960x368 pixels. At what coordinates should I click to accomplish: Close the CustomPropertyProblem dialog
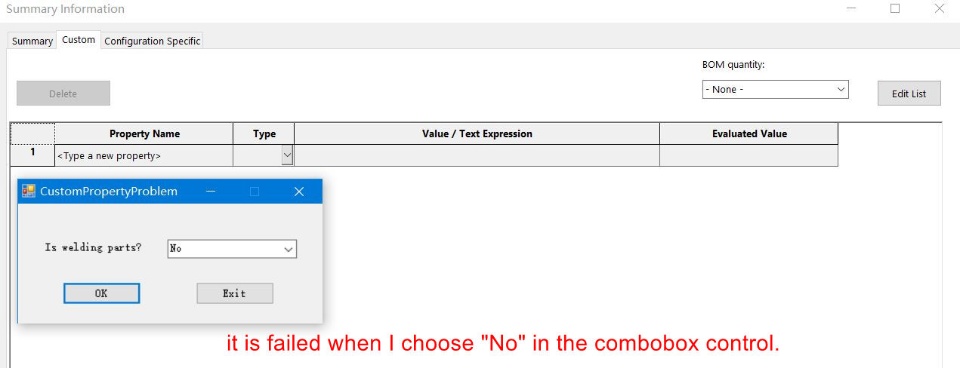pos(299,192)
